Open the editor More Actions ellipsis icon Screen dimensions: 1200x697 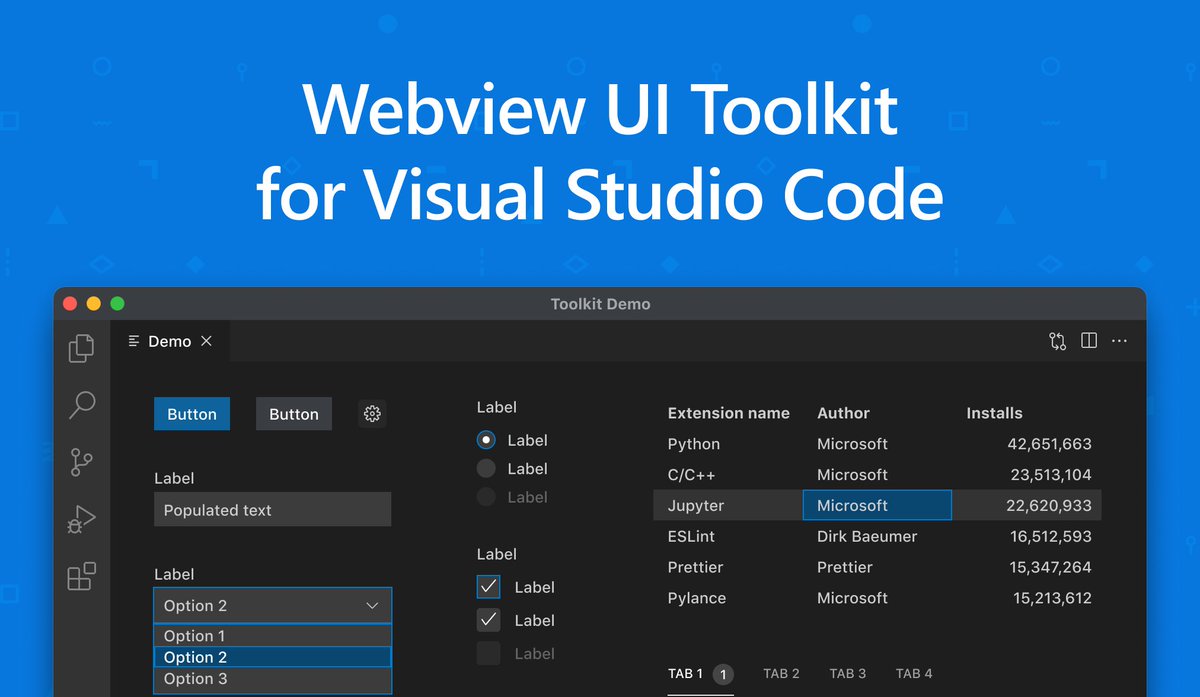[x=1119, y=341]
